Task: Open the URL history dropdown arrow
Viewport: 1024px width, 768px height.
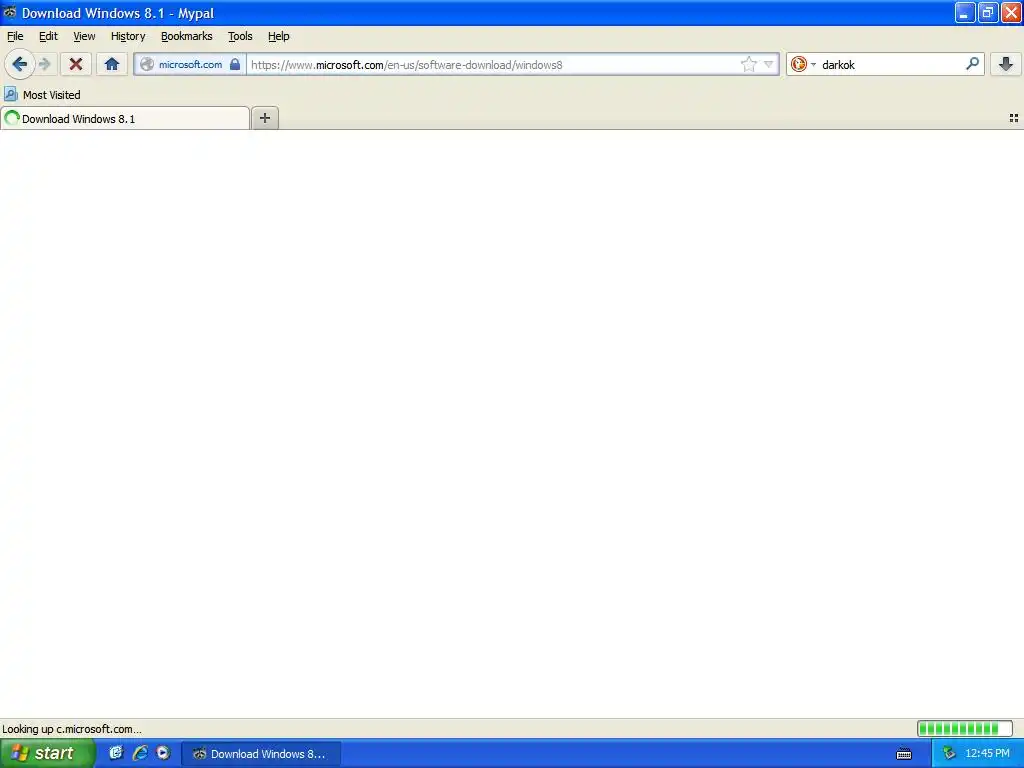Action: point(769,64)
